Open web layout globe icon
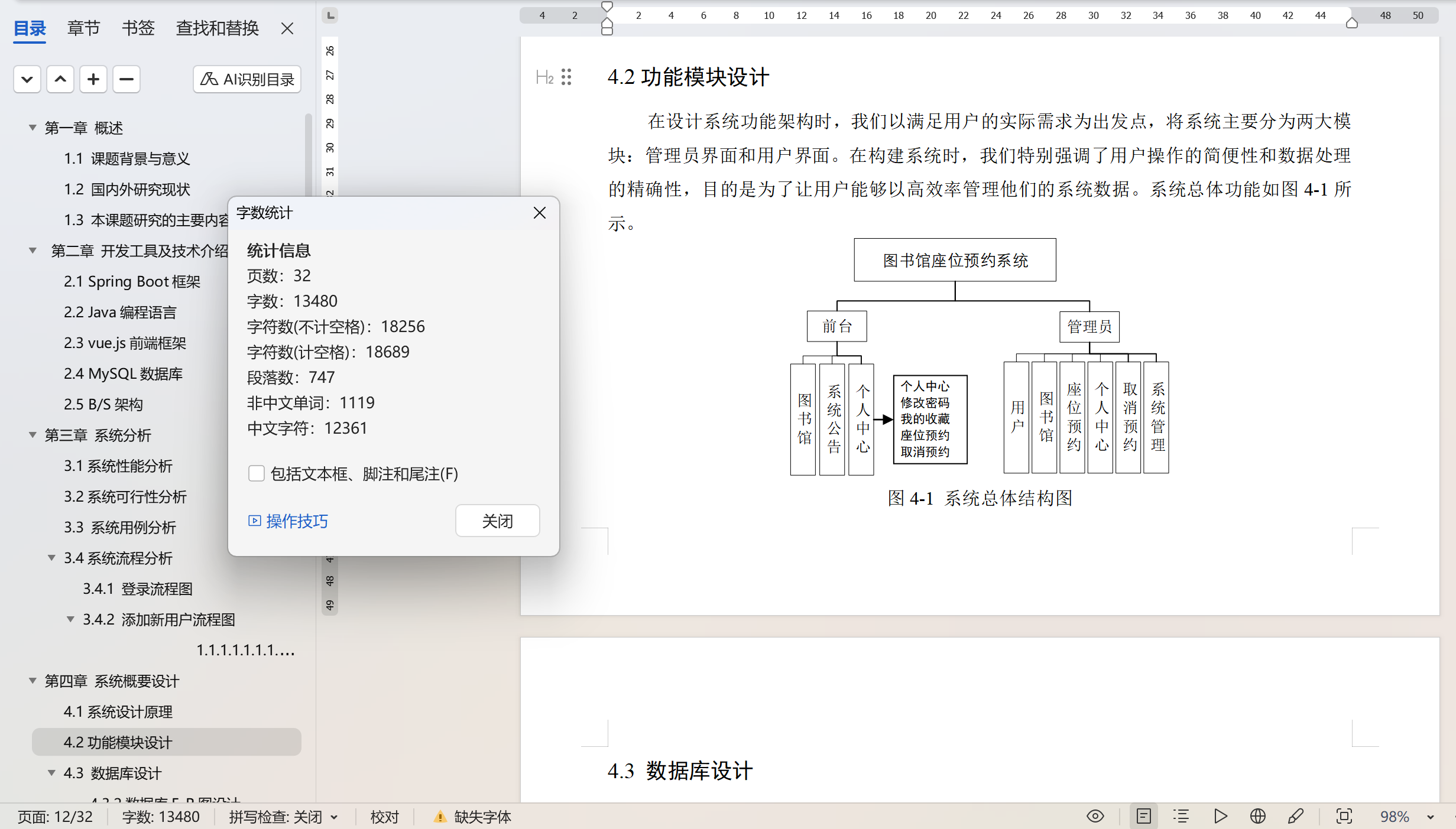1456x829 pixels. pos(1257,817)
